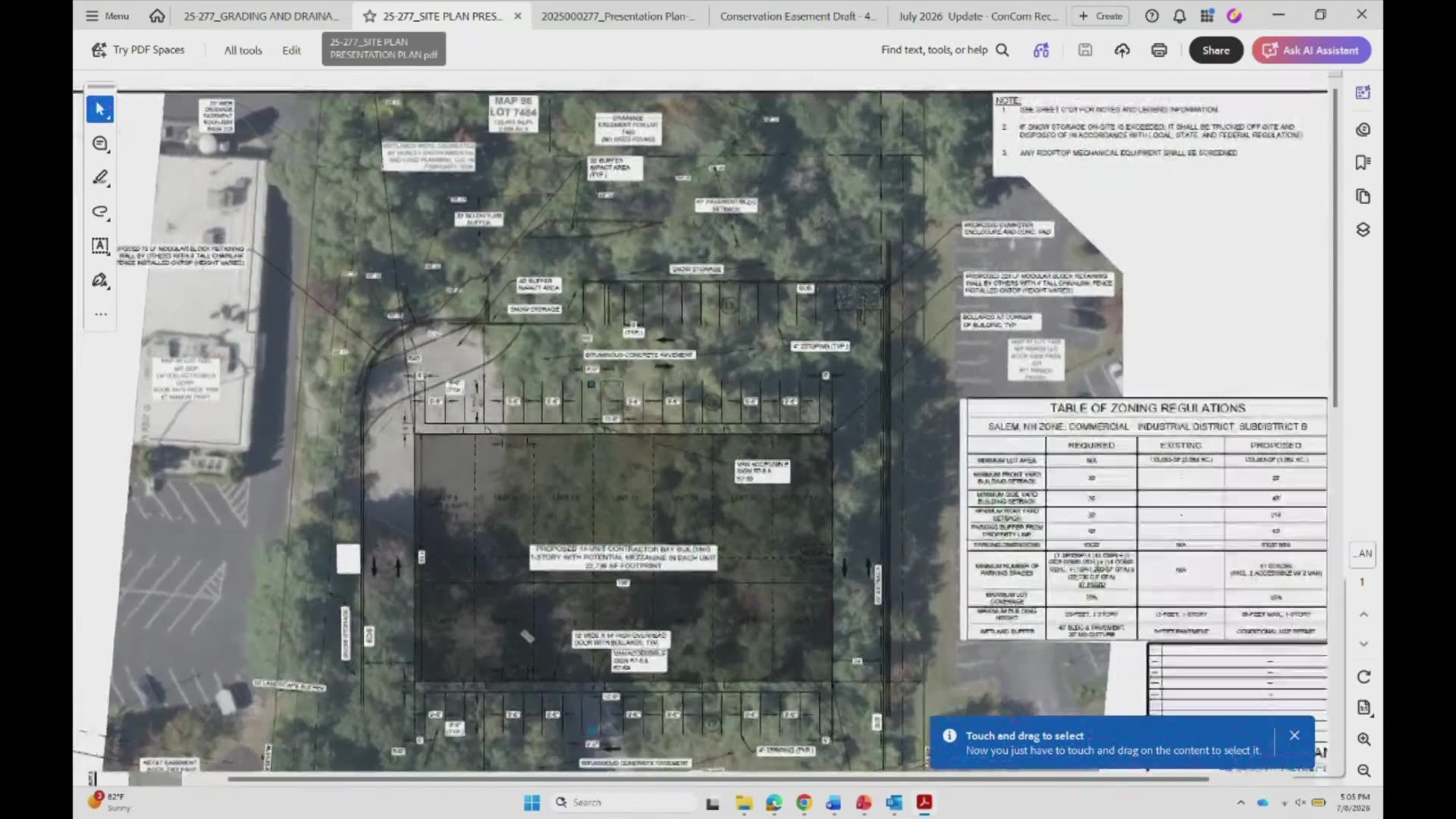Select the arrow selection tool

pyautogui.click(x=100, y=109)
